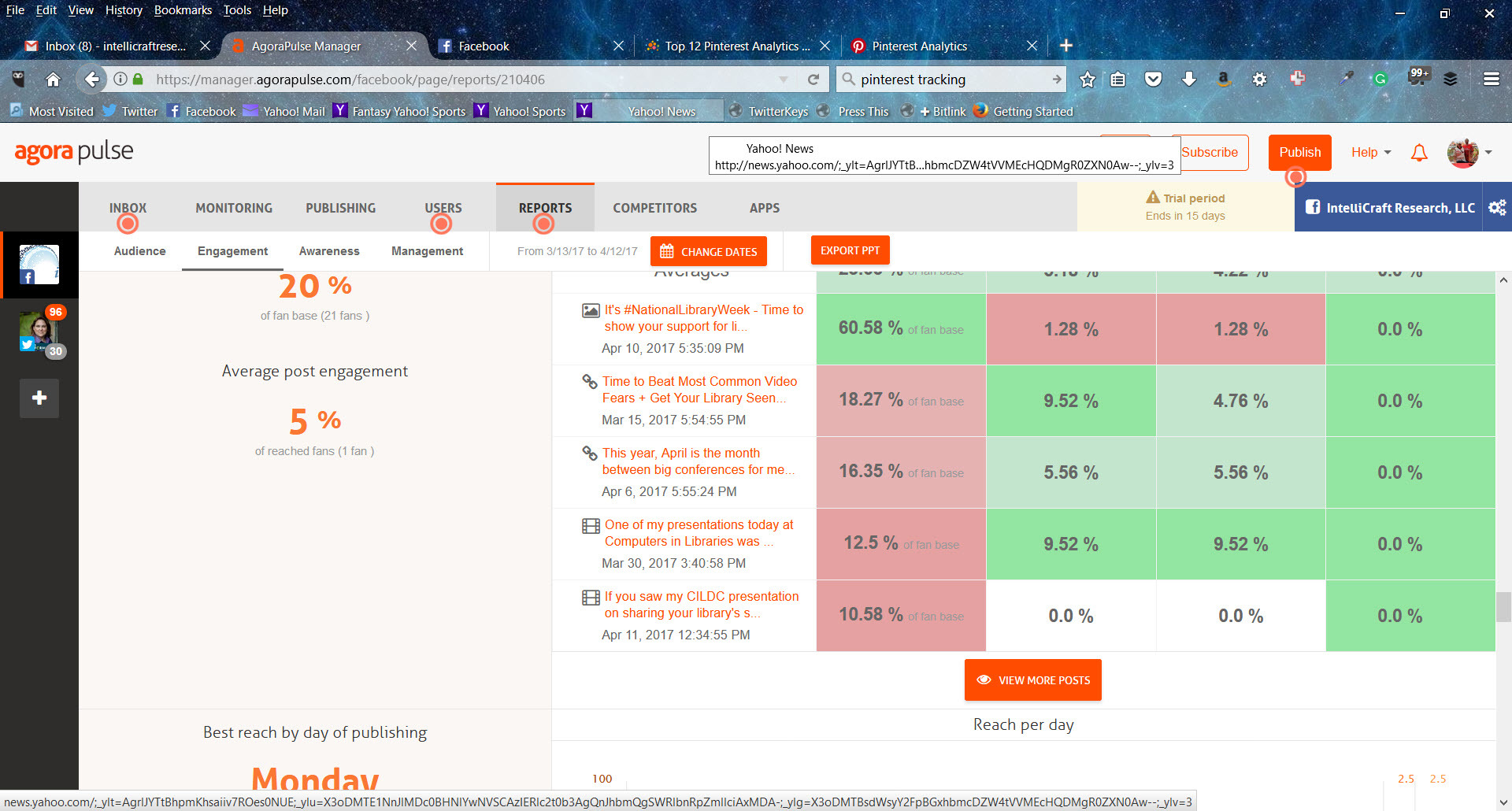The height and width of the screenshot is (811, 1512).
Task: Go to the browser home page
Action: click(x=53, y=80)
